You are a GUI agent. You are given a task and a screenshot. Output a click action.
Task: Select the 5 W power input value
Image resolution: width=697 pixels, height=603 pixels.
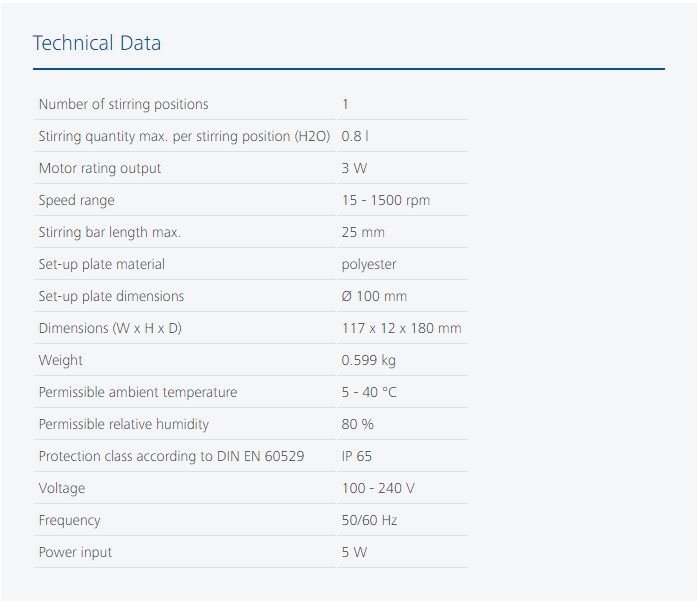(354, 552)
